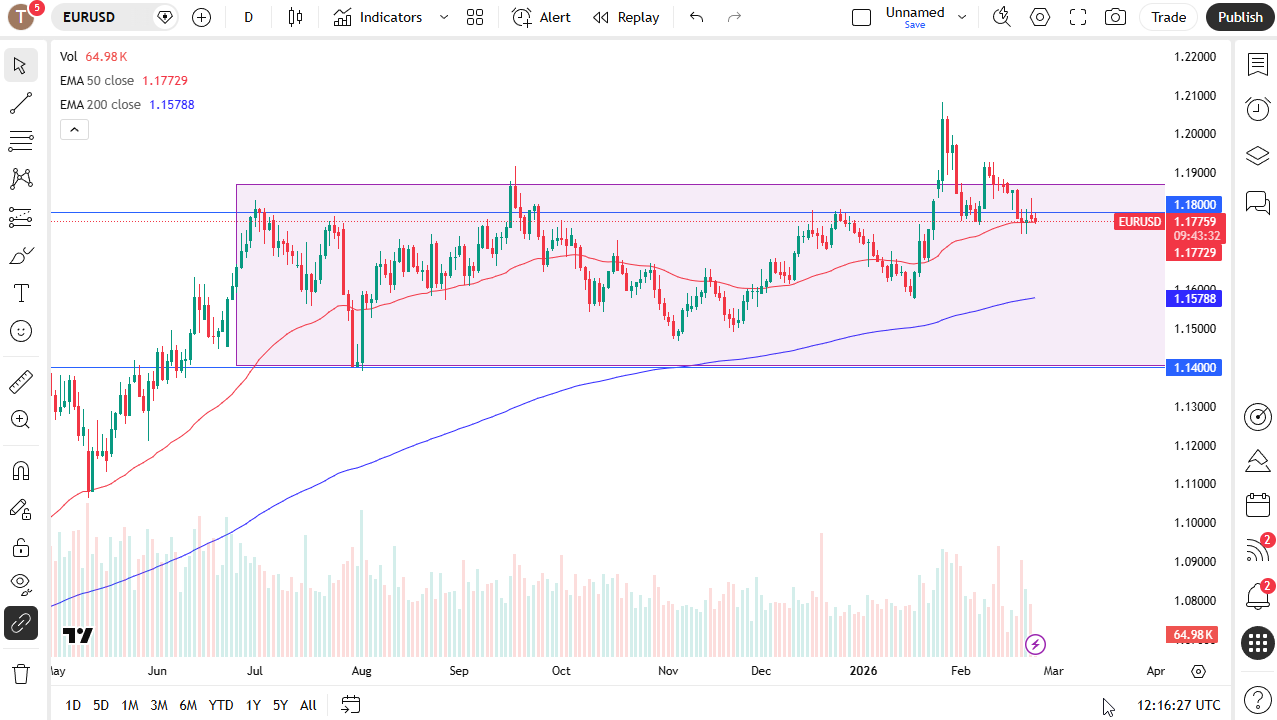Select the 5D time range

click(101, 705)
